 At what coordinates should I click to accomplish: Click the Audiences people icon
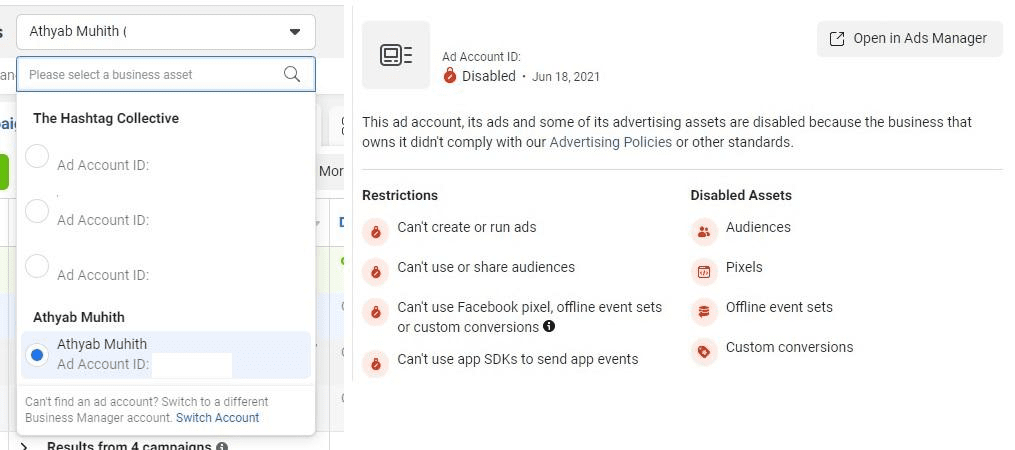704,232
